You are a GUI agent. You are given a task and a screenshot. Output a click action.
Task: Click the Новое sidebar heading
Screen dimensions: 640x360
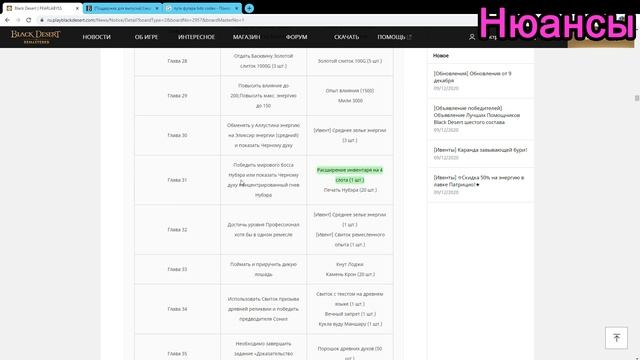[x=441, y=56]
